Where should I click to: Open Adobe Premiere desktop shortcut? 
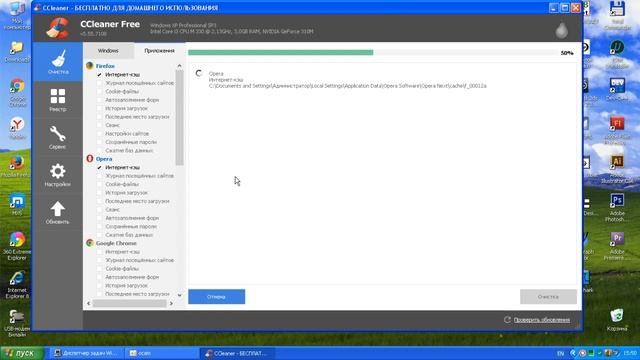click(617, 246)
